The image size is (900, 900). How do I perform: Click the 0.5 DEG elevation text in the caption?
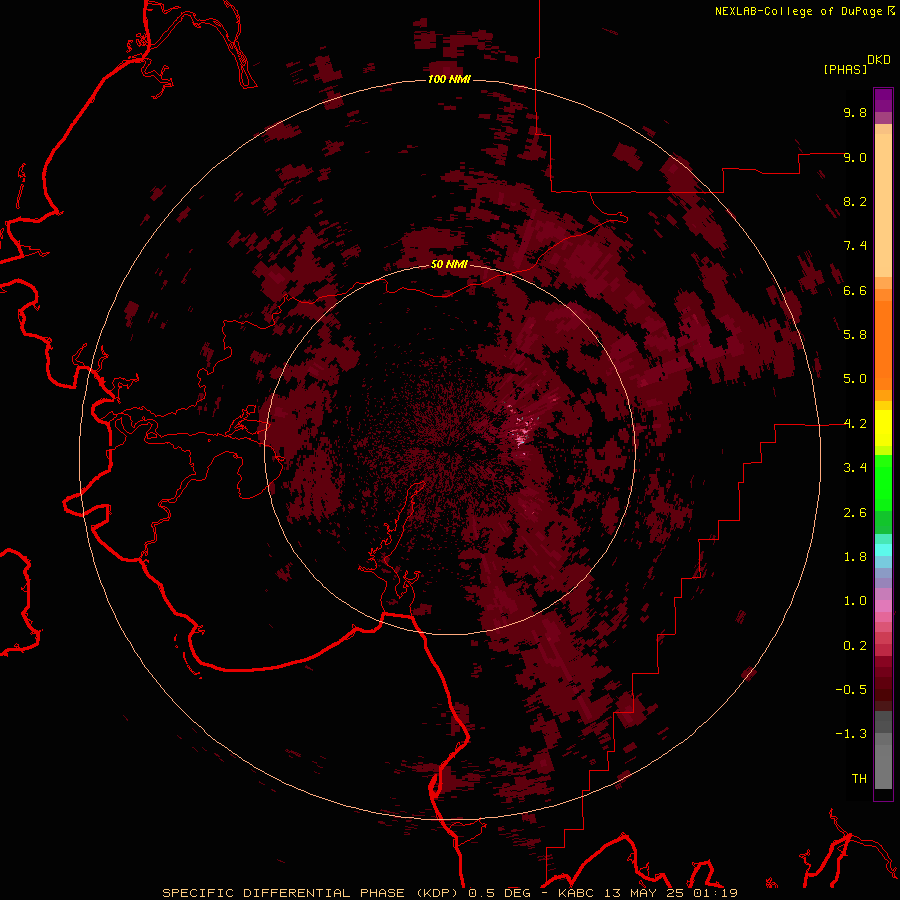tap(499, 893)
